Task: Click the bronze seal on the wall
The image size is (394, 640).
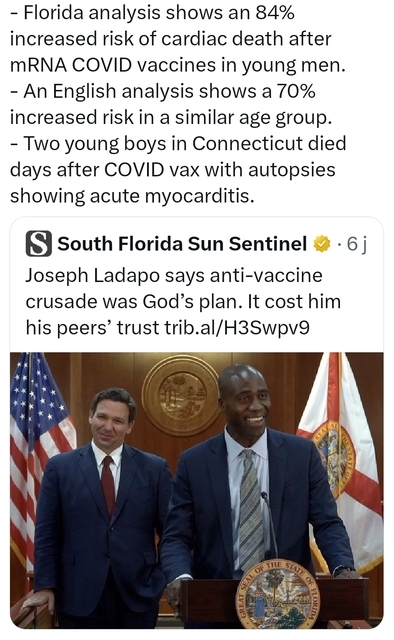Action: click(181, 395)
